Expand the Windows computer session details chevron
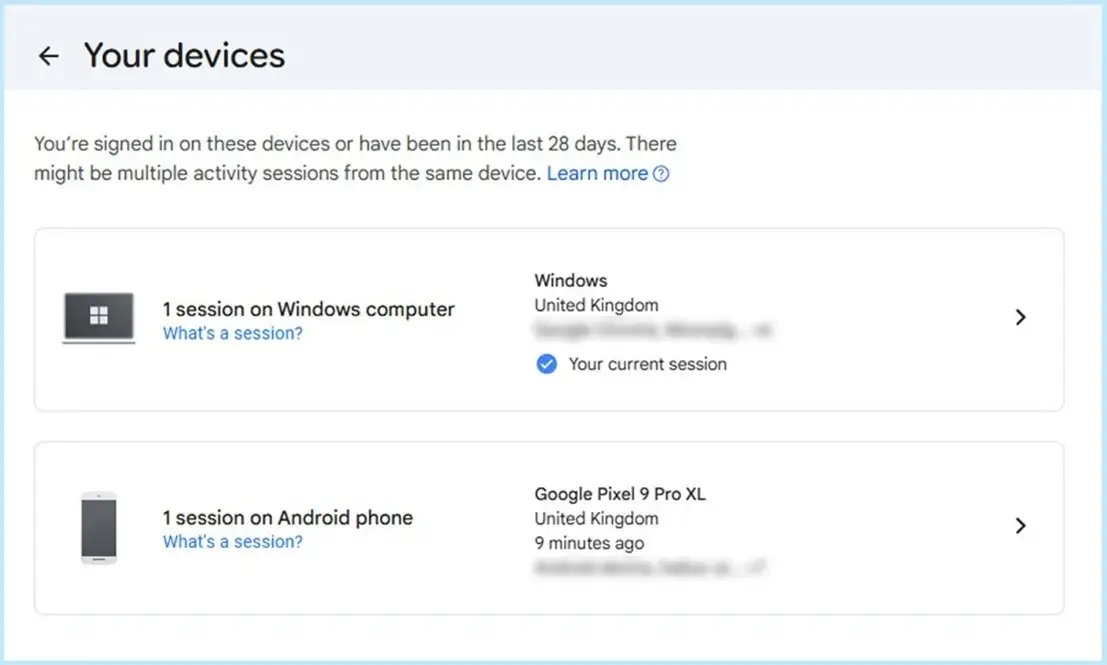Screen dimensions: 1107x665 tap(1020, 318)
